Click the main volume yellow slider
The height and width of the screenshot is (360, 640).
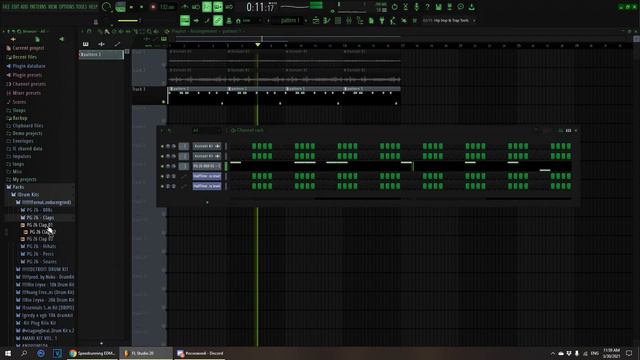[128, 20]
